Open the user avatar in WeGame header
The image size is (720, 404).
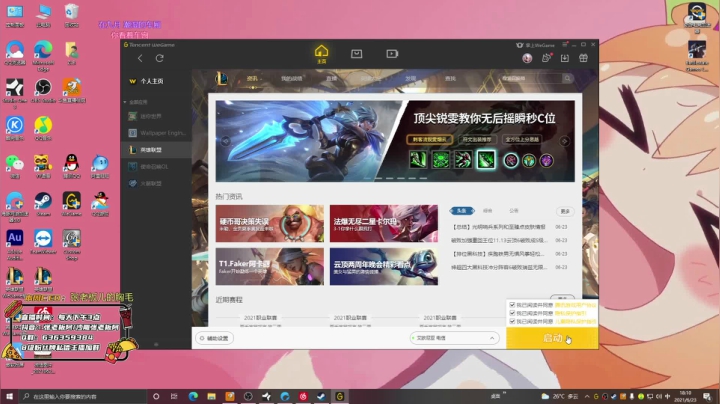click(527, 58)
